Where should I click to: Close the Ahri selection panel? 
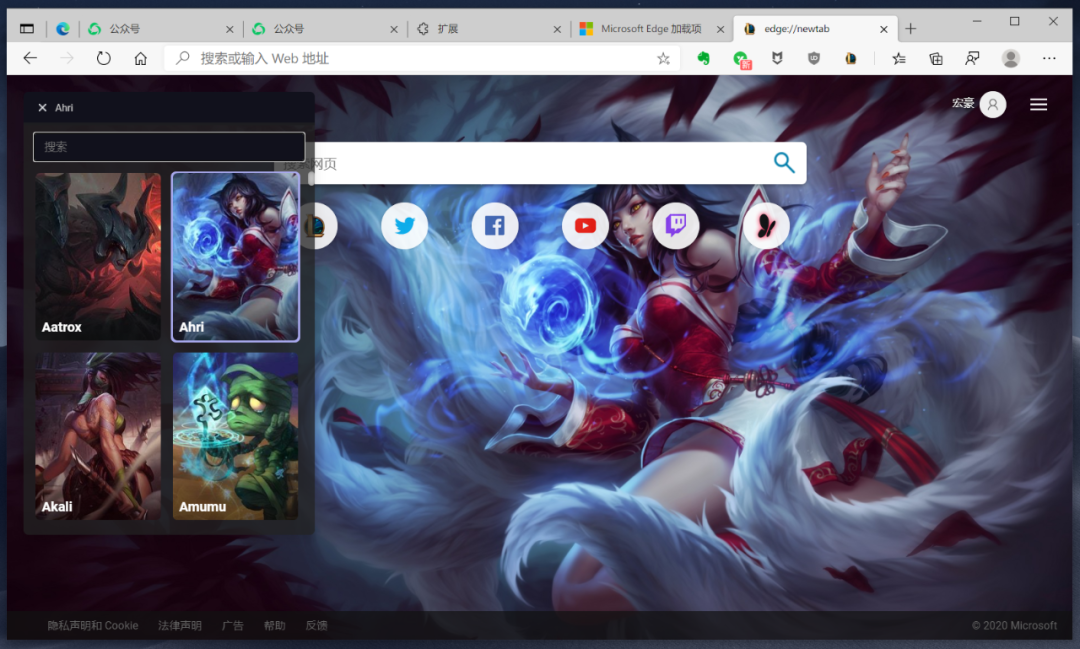coord(42,107)
